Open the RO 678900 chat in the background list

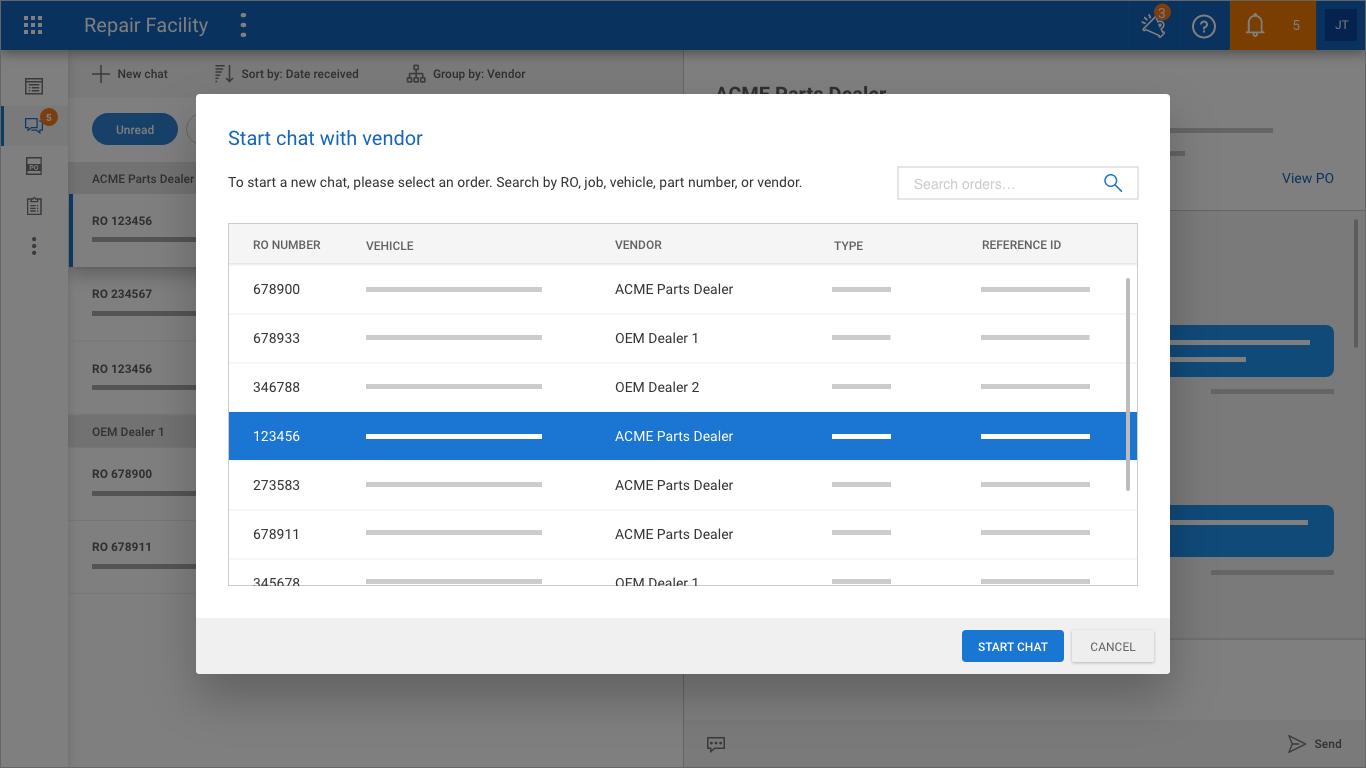click(132, 484)
